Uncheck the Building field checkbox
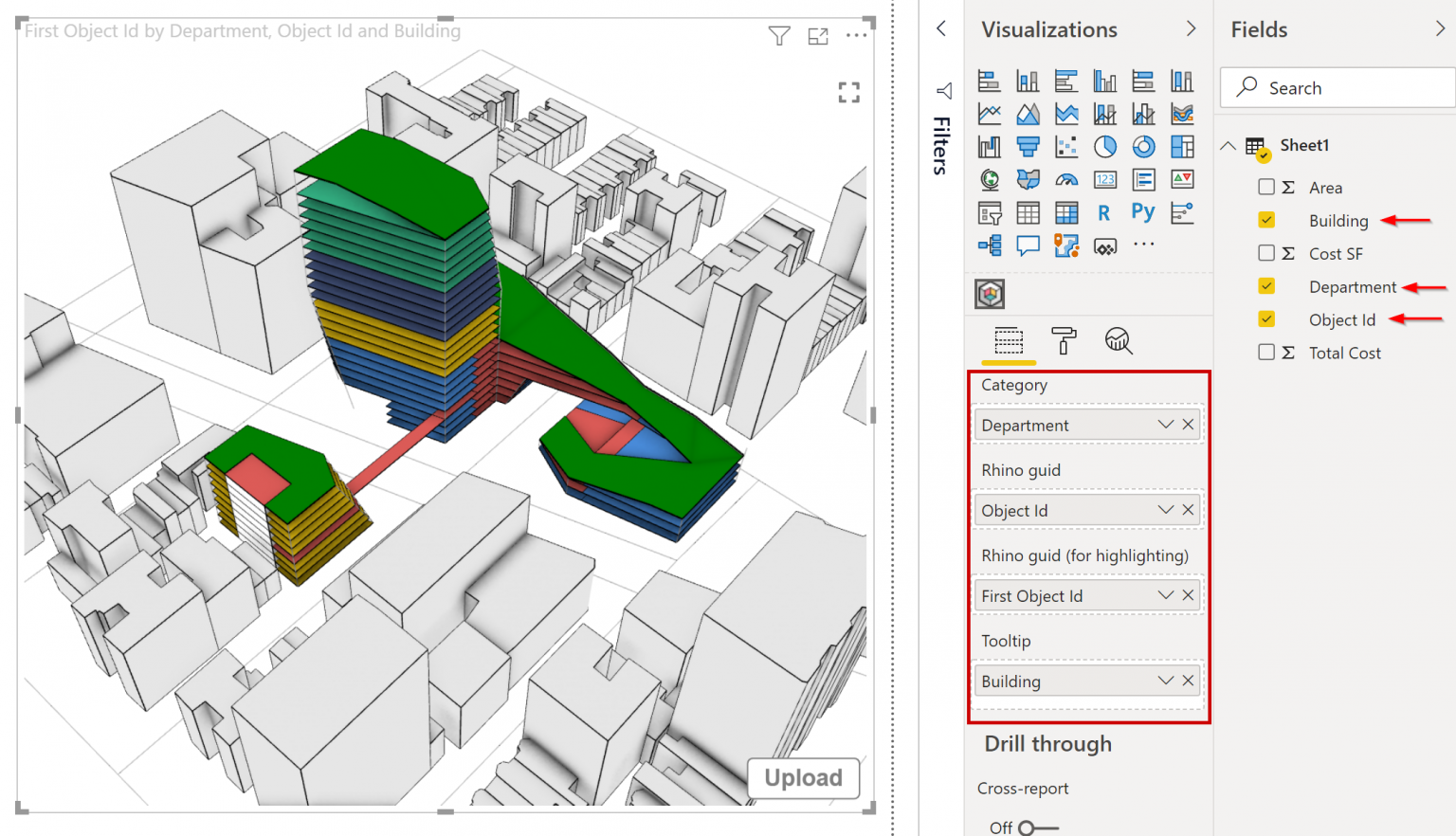 1268,220
